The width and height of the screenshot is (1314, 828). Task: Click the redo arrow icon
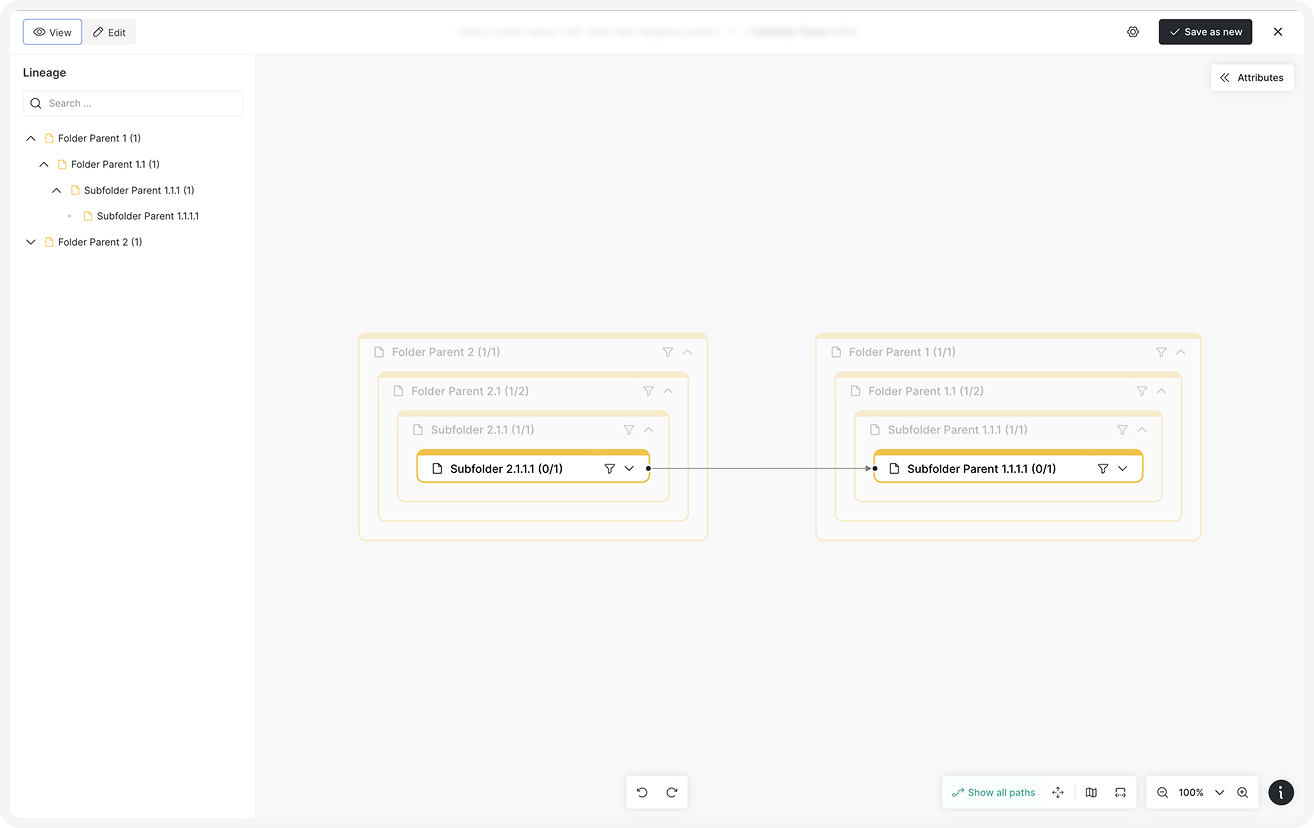pos(672,792)
